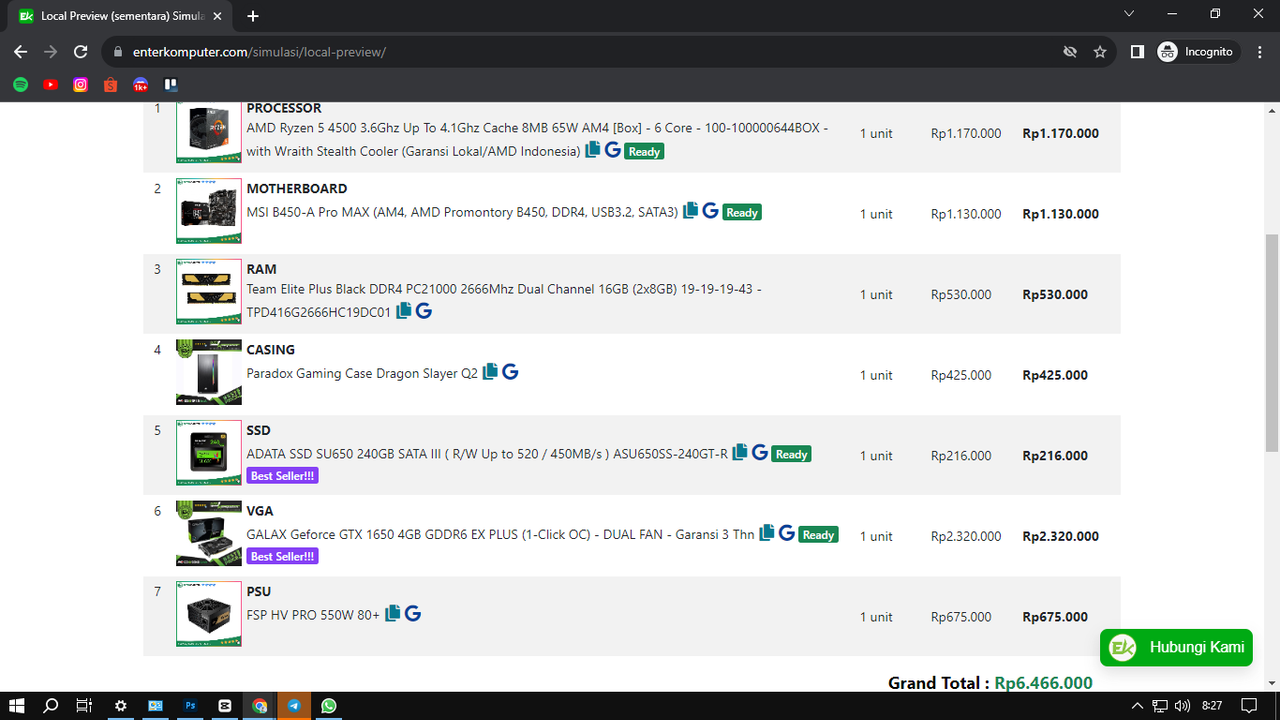Click Grand Total Rp6.466.000 amount

tap(1044, 683)
